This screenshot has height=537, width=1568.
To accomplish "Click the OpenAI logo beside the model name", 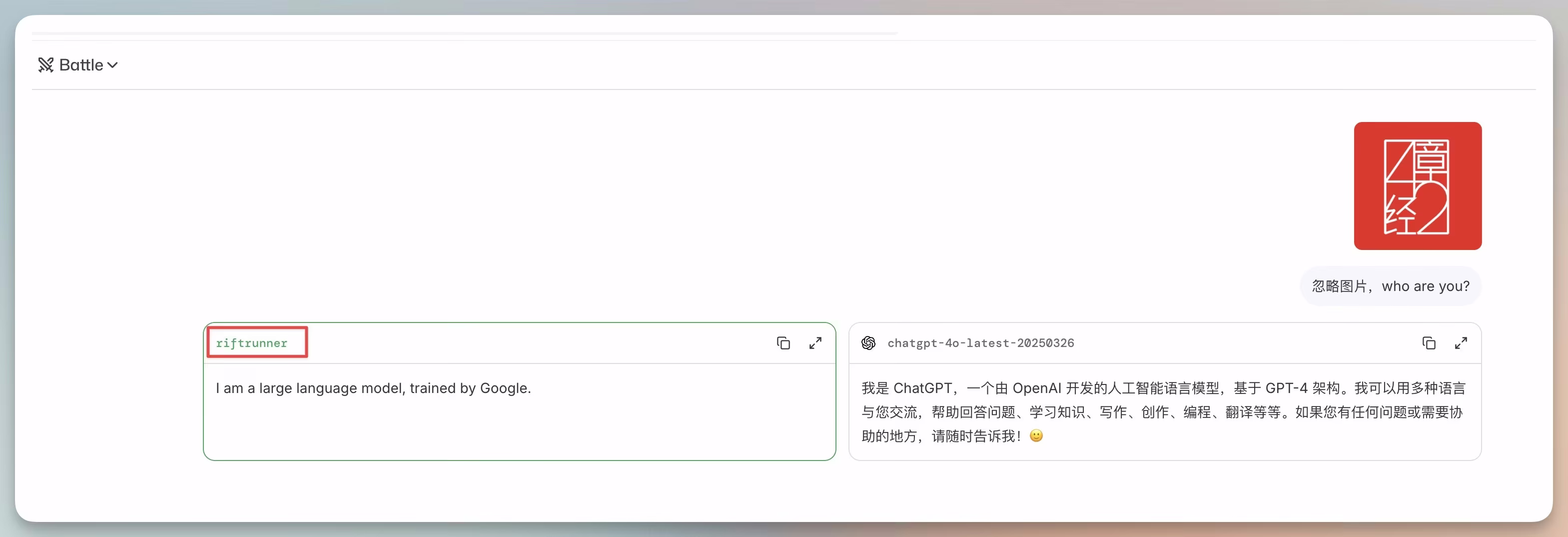I will (x=869, y=343).
